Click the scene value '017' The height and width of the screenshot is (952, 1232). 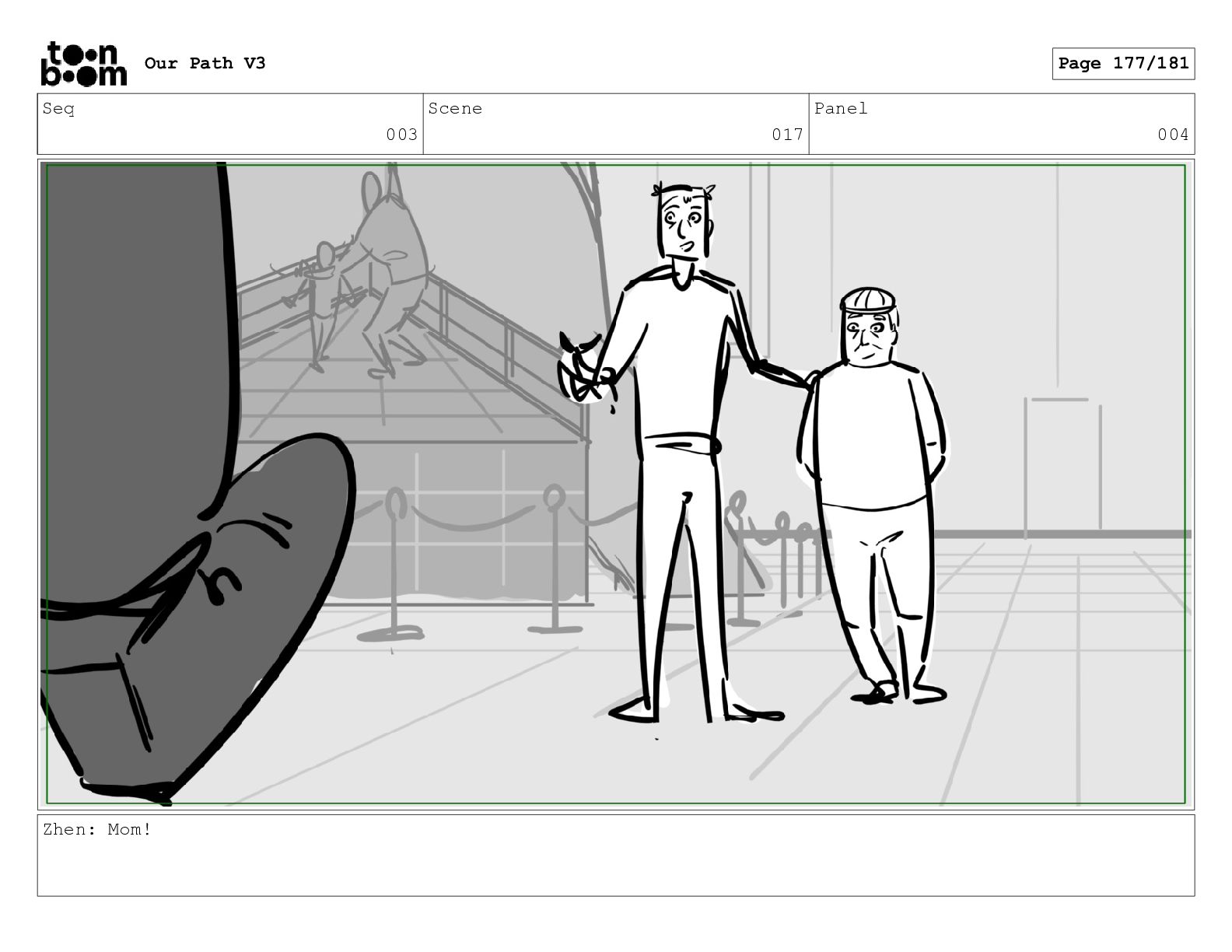coord(787,135)
